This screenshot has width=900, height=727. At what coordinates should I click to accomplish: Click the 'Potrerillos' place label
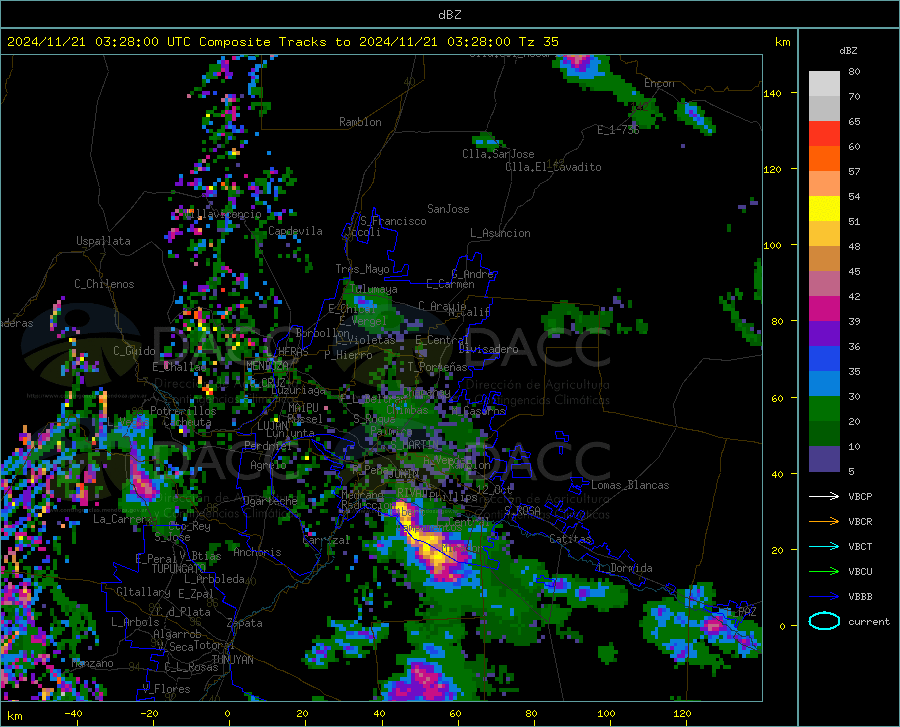[x=183, y=411]
